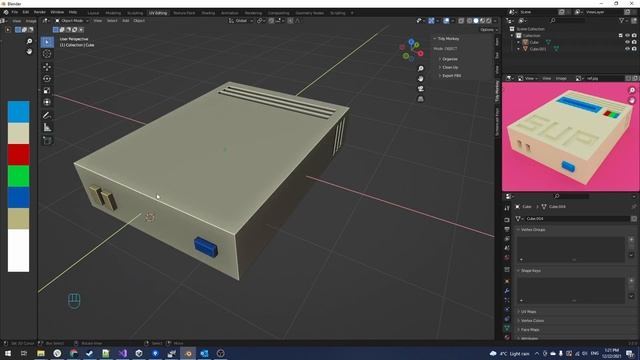The height and width of the screenshot is (360, 640).
Task: Toggle visibility eye of Cube in outliner
Action: [627, 42]
